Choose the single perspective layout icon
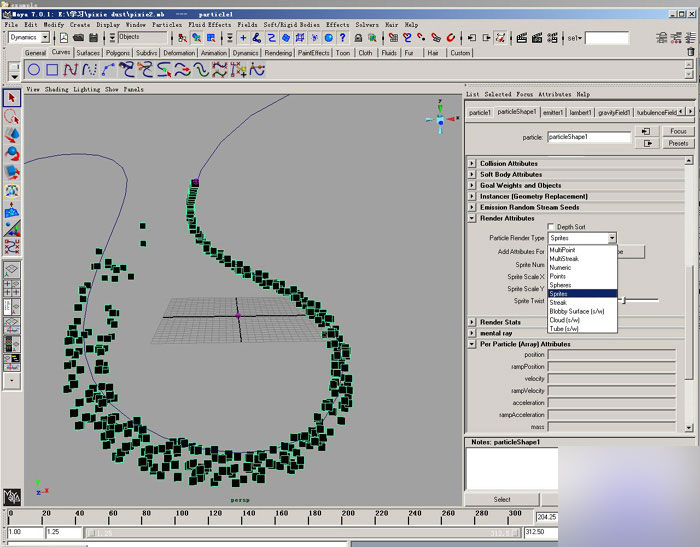 [x=12, y=269]
